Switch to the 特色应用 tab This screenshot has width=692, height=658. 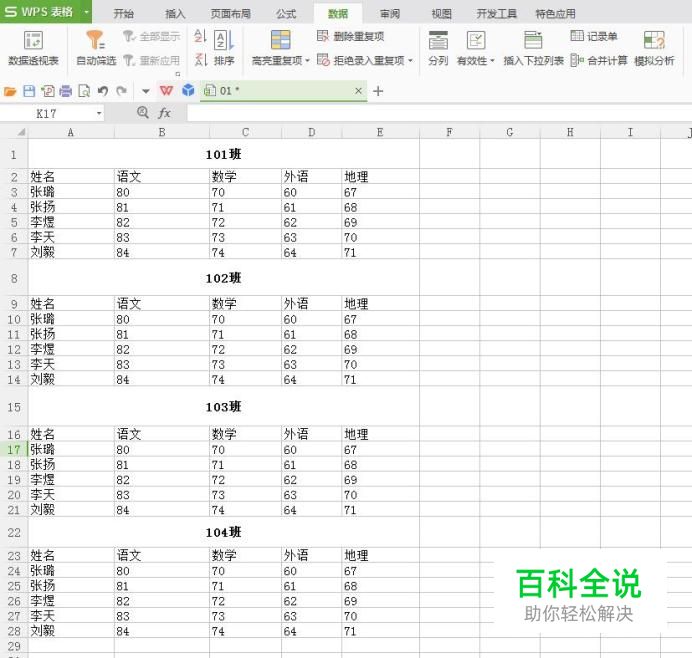tap(555, 14)
